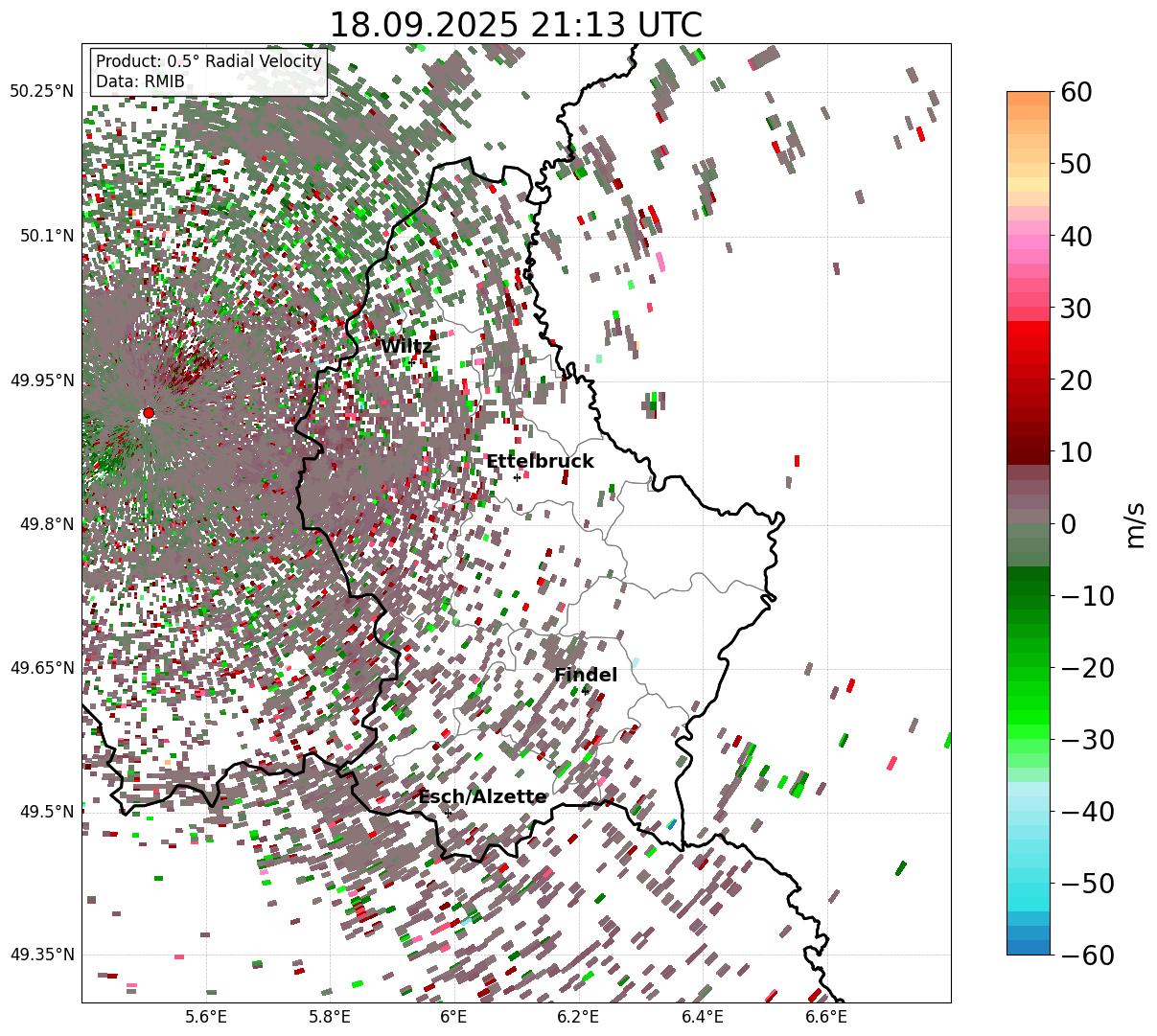Viewport: 1157px width, 1036px height.
Task: Click the 6.2°E longitude tick label
Action: 578,1018
